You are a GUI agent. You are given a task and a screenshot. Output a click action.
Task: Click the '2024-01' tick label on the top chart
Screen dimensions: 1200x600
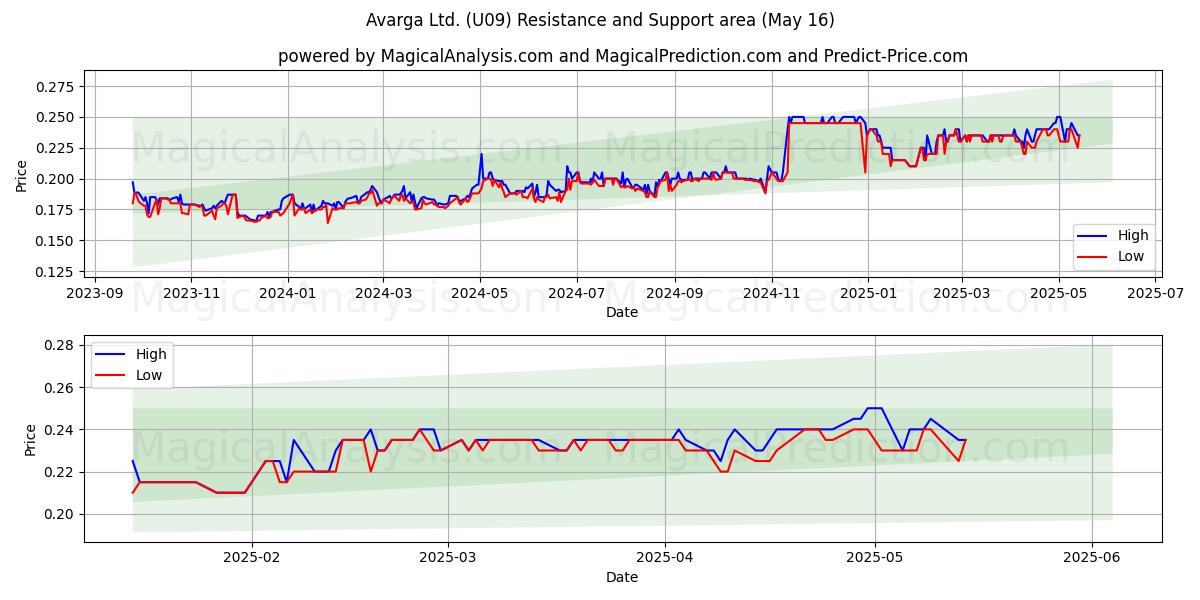coord(288,294)
